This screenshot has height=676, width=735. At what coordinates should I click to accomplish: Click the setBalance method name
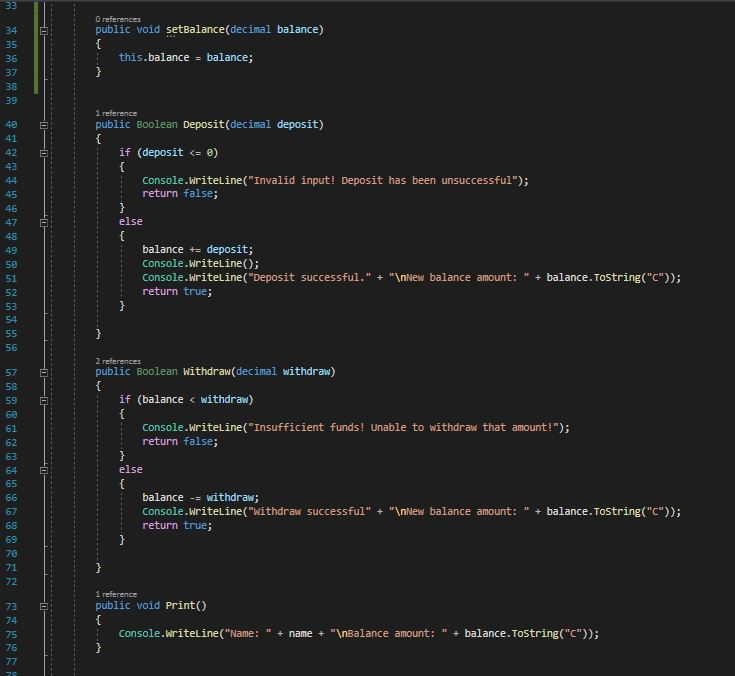pyautogui.click(x=195, y=30)
